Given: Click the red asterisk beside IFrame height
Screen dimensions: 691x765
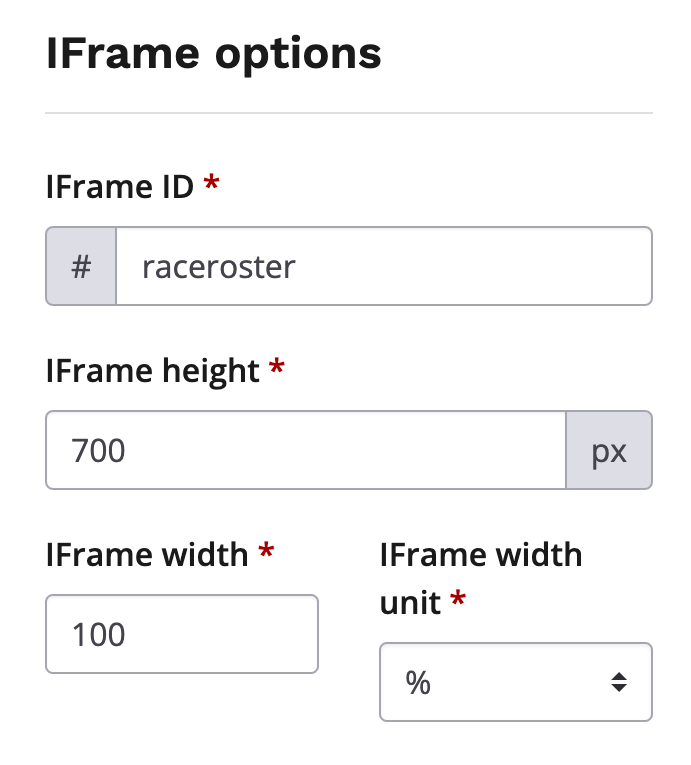Looking at the screenshot, I should point(277,368).
